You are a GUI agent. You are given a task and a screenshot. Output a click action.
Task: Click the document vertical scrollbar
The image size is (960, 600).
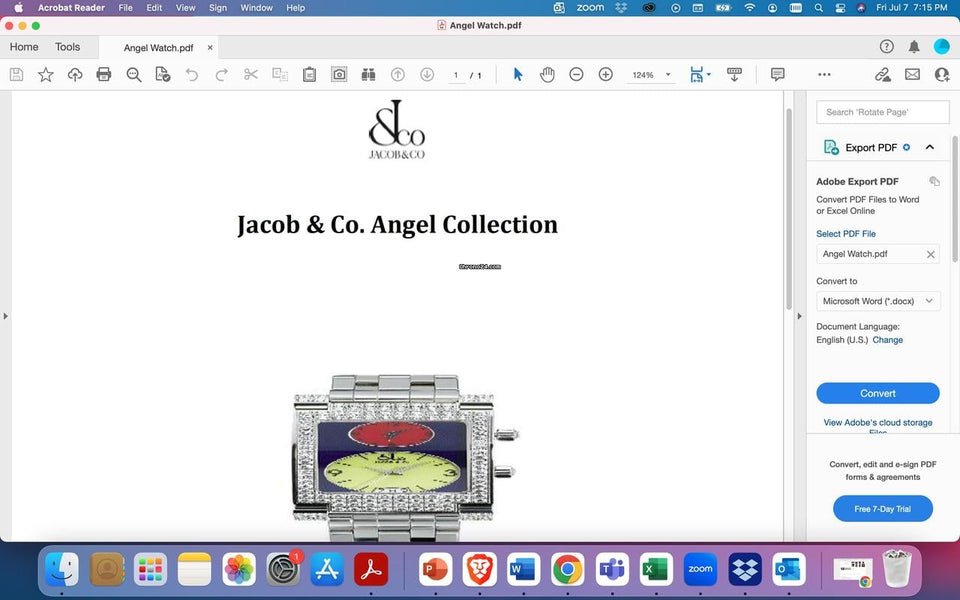click(789, 208)
